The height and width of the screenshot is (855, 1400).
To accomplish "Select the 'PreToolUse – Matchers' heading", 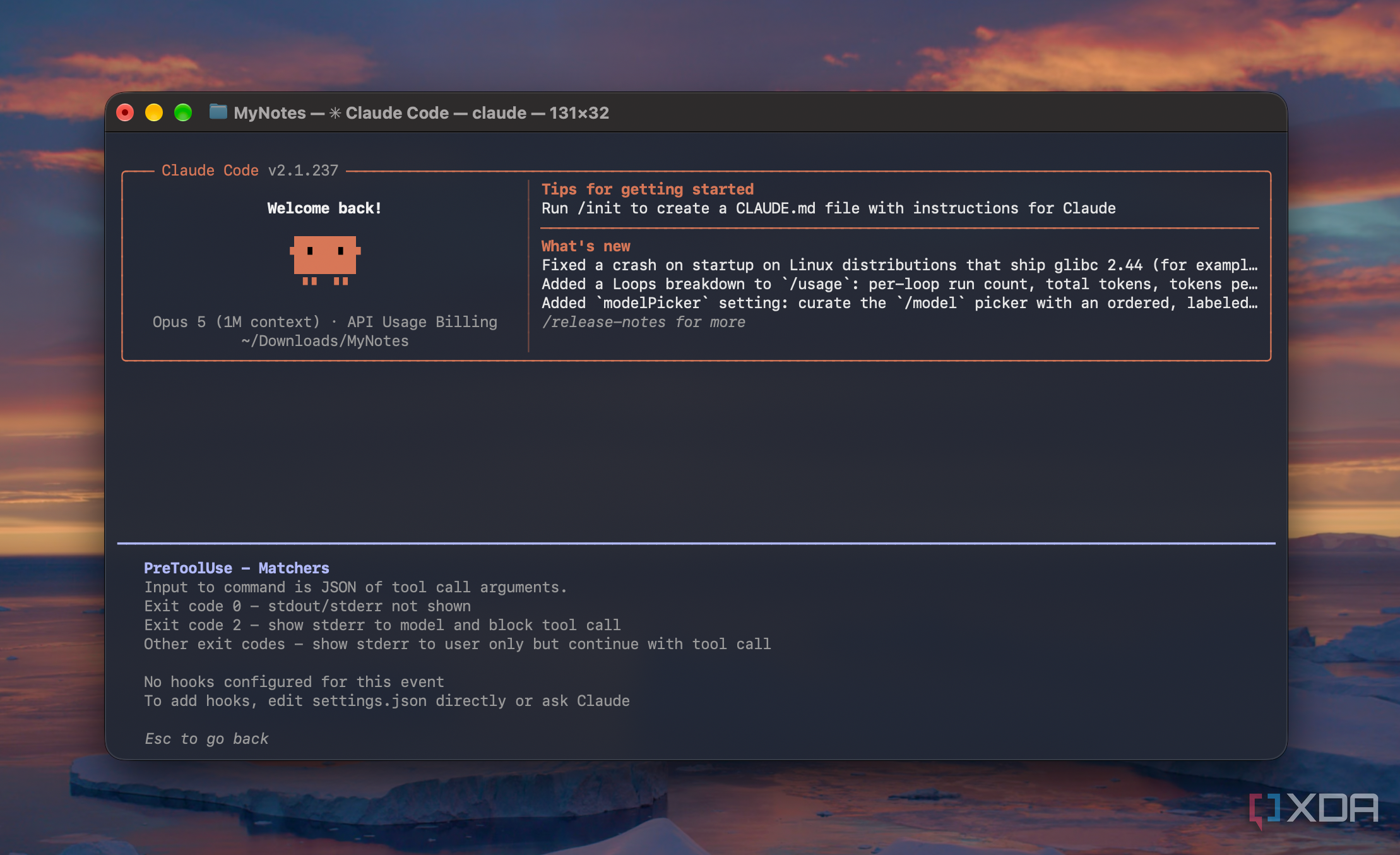I will (x=237, y=568).
